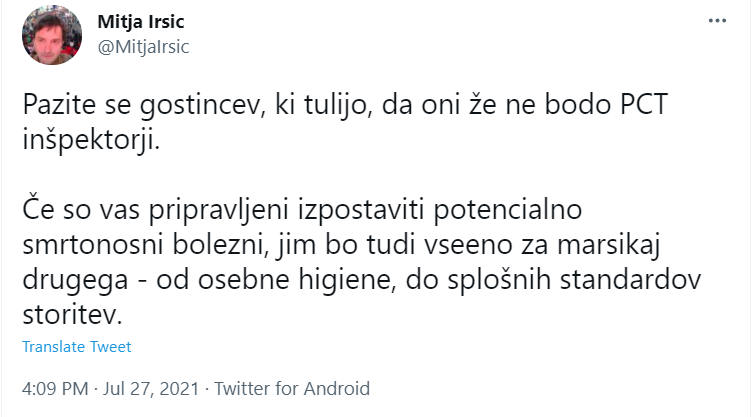Click the tweet's first line starting 'Pazite se gostincev'

click(345, 105)
